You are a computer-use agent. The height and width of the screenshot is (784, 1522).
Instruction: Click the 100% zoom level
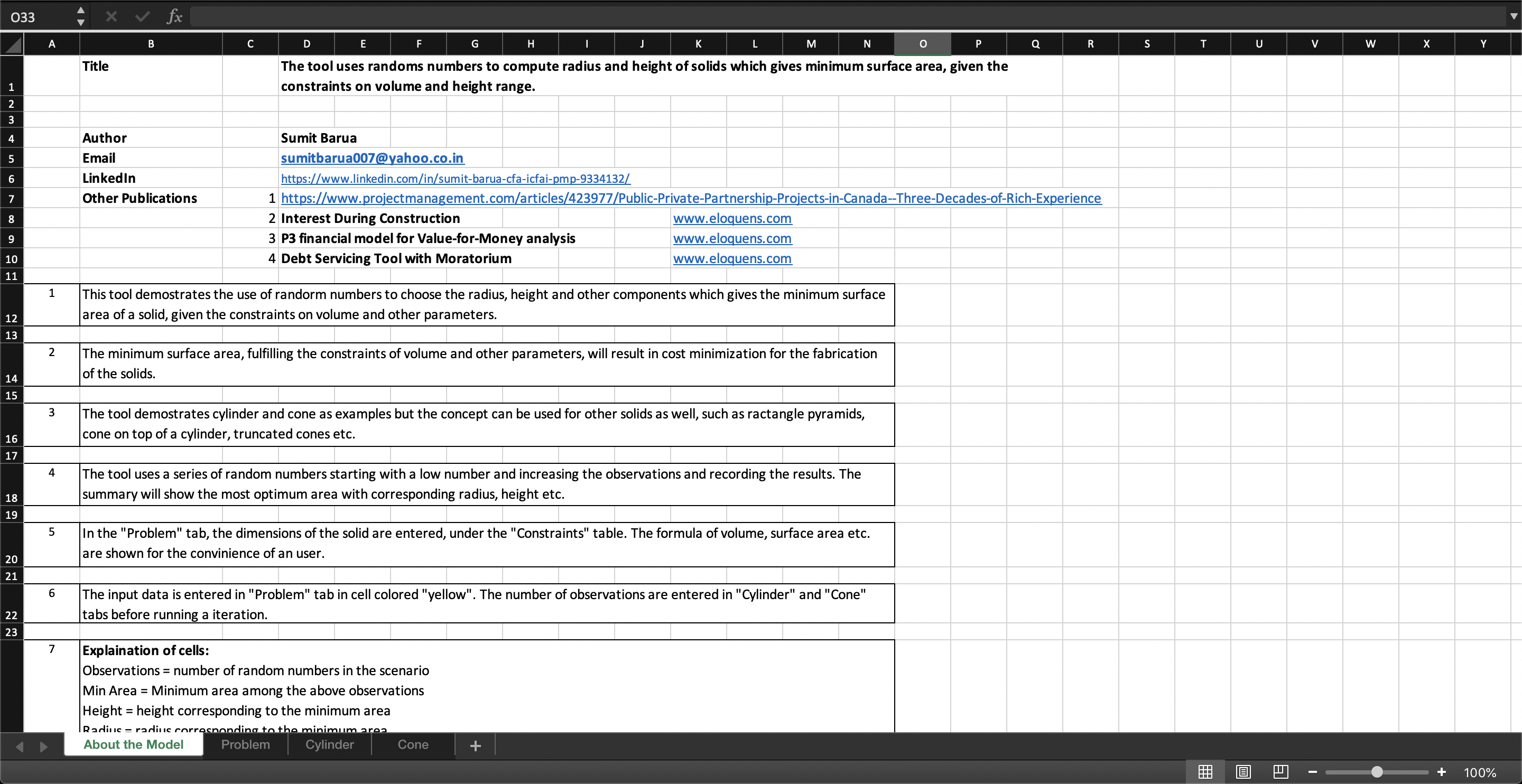click(1480, 772)
